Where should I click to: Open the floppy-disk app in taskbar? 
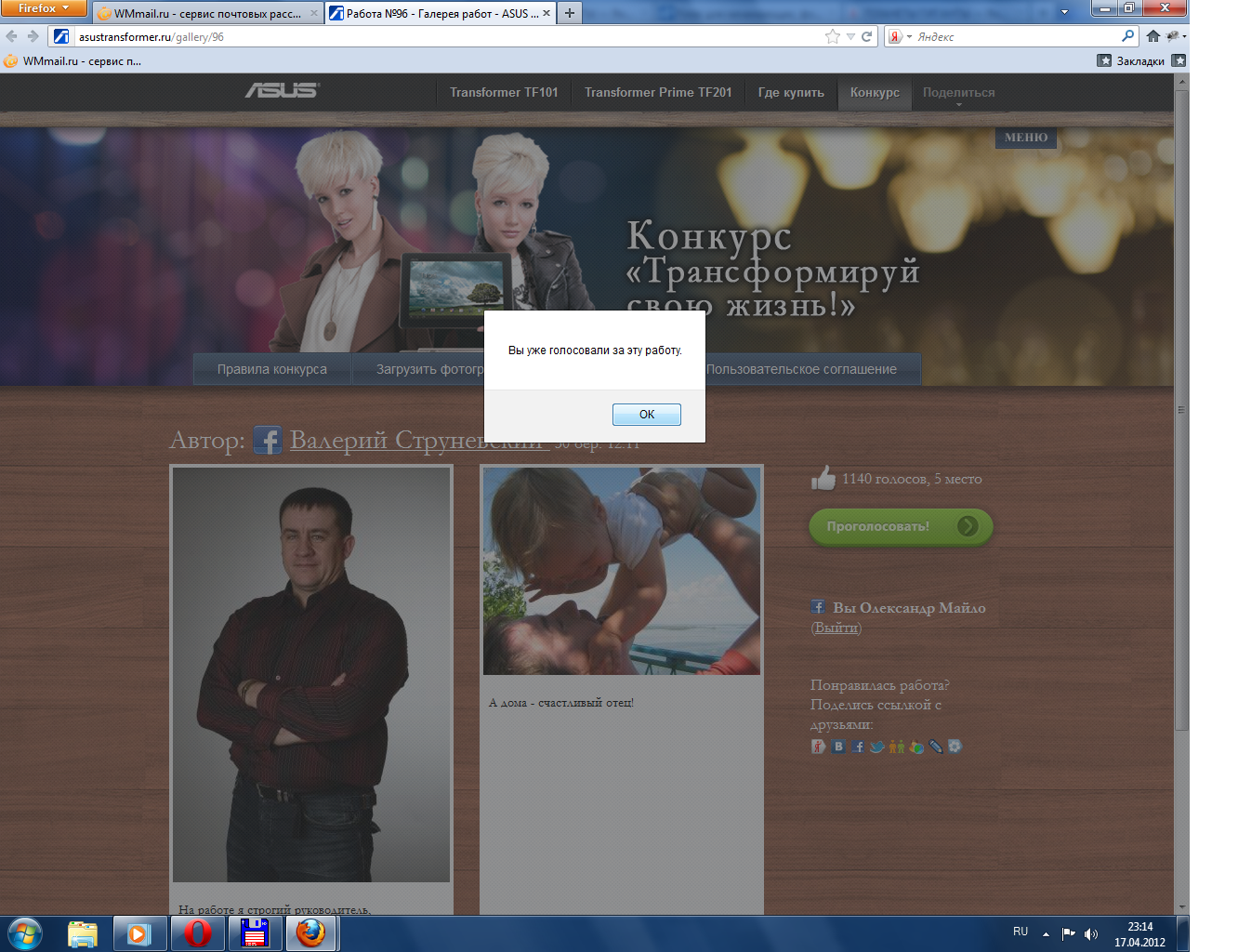255,933
